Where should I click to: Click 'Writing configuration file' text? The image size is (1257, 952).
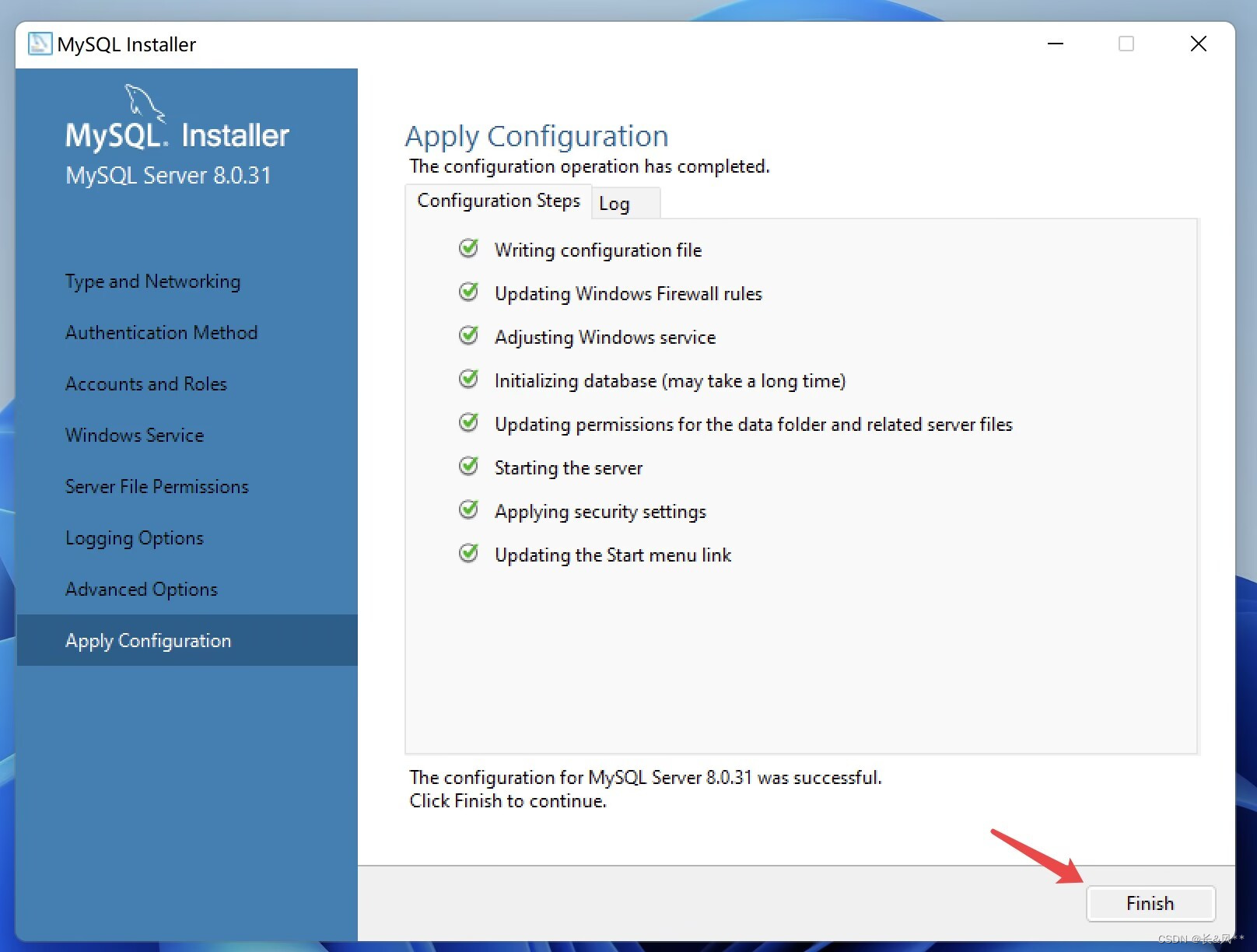click(598, 250)
